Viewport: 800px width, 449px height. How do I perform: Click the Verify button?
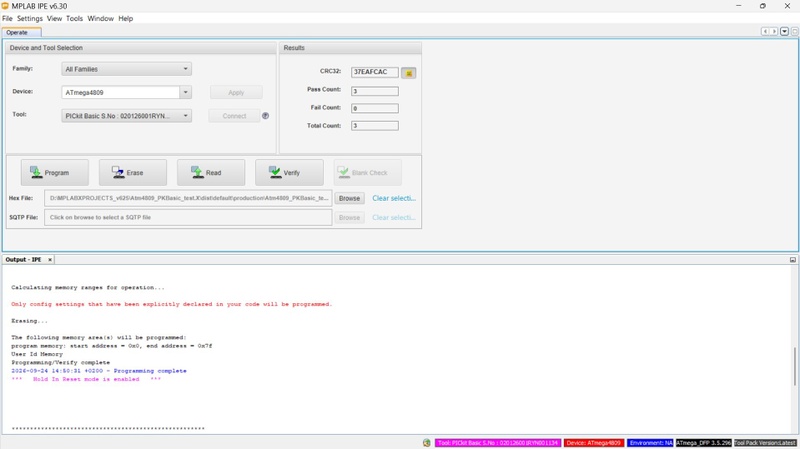click(289, 172)
